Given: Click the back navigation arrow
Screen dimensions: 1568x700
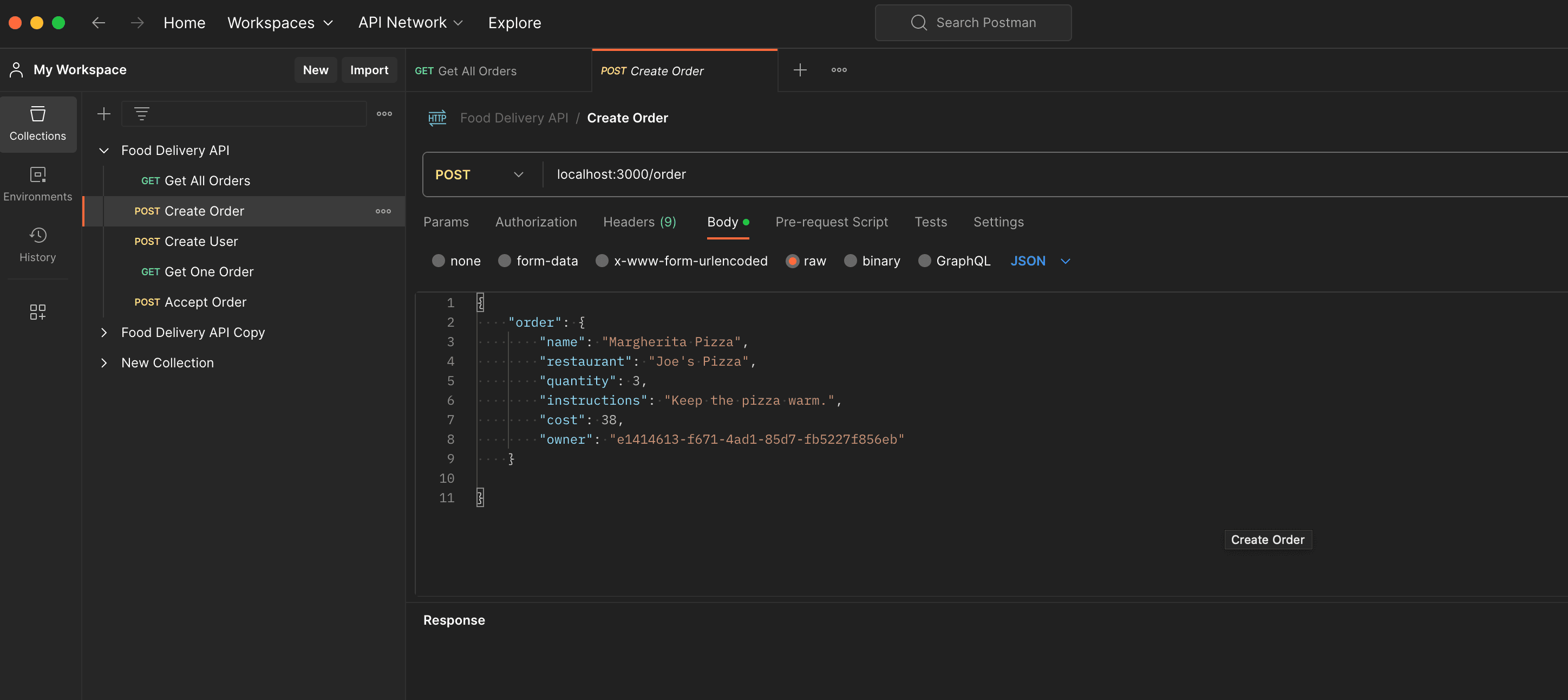Looking at the screenshot, I should pos(99,23).
